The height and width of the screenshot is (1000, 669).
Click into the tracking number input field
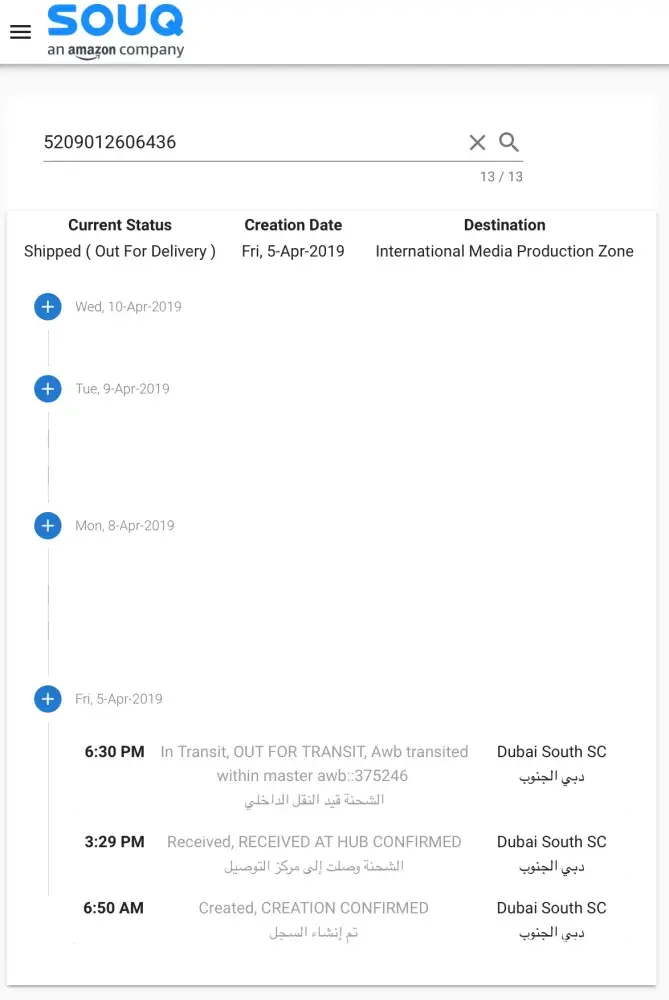pos(250,142)
